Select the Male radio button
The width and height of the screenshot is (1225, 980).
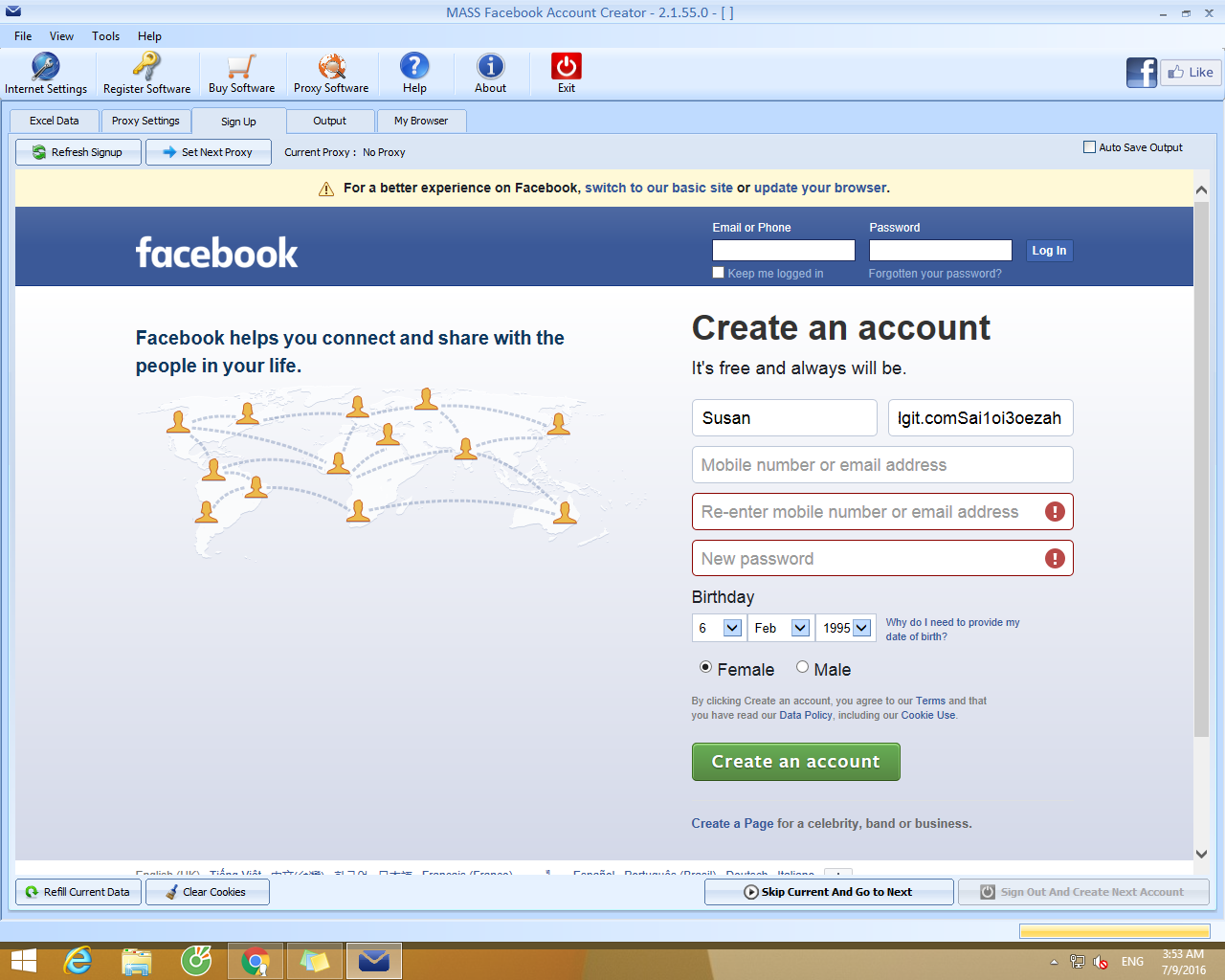(x=802, y=667)
